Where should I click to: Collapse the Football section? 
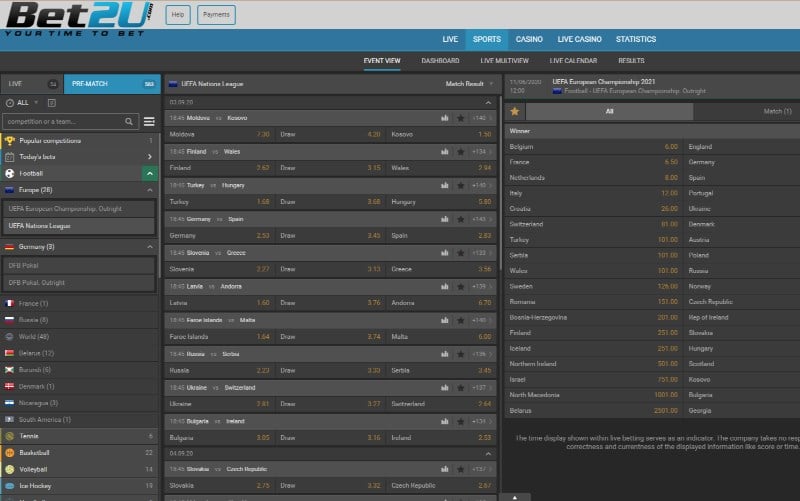point(149,173)
